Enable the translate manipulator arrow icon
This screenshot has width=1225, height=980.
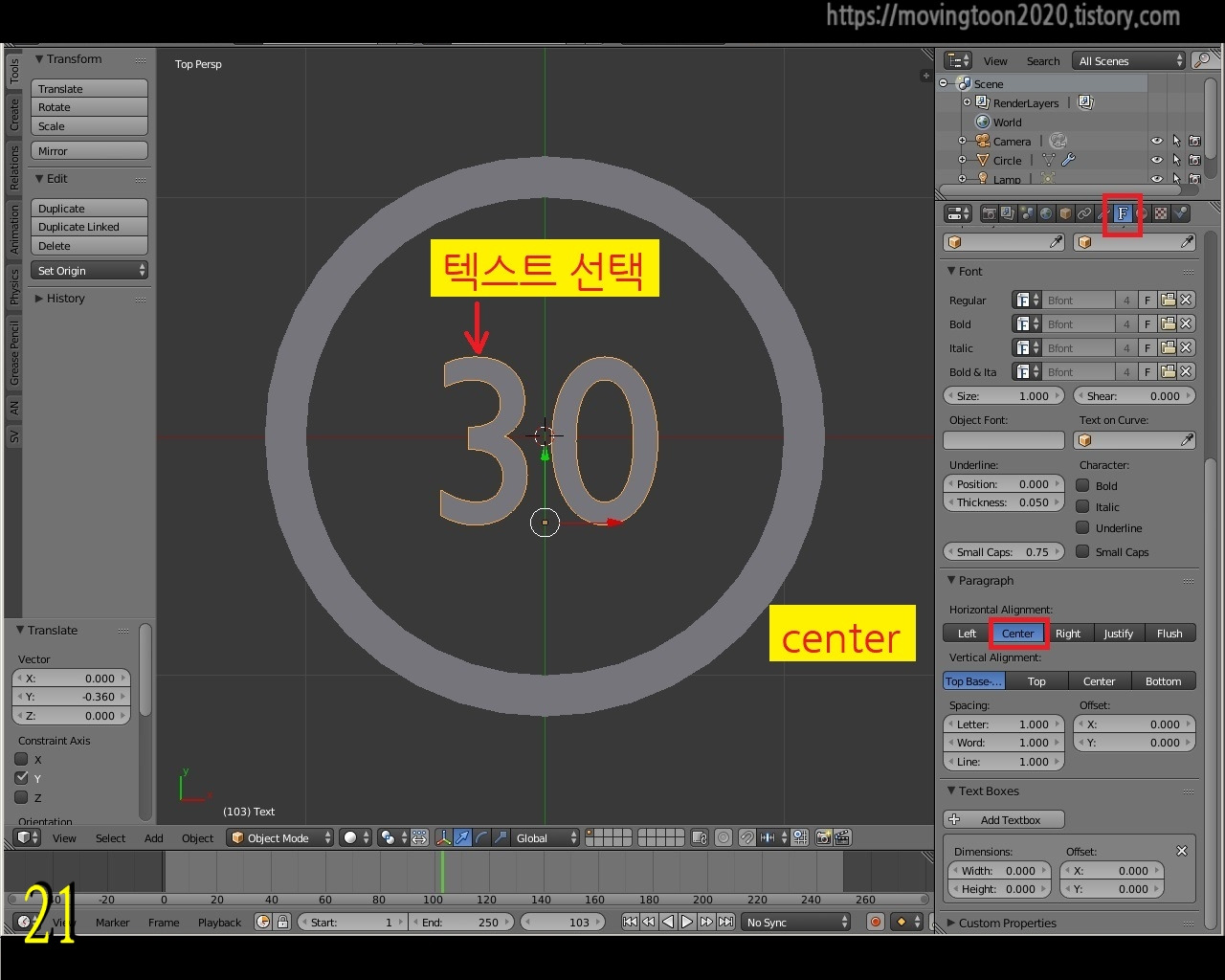click(x=462, y=837)
